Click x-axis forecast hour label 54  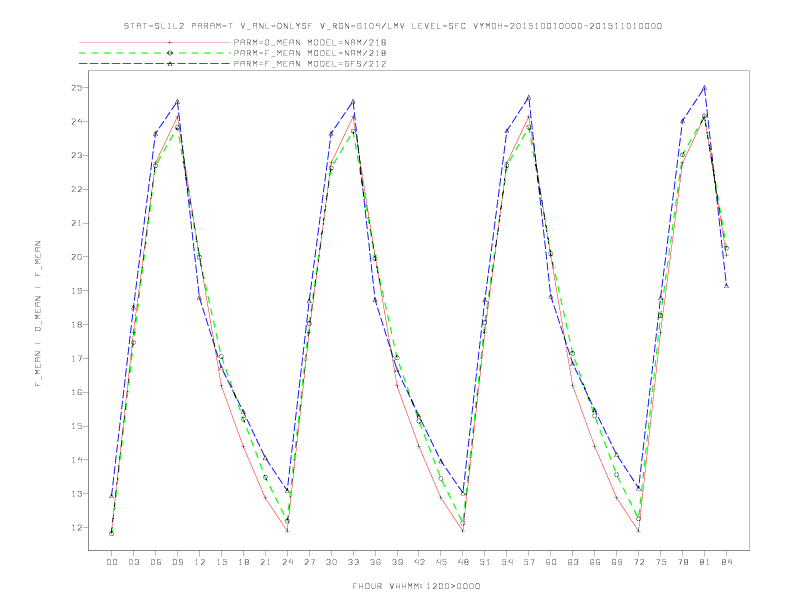point(507,562)
